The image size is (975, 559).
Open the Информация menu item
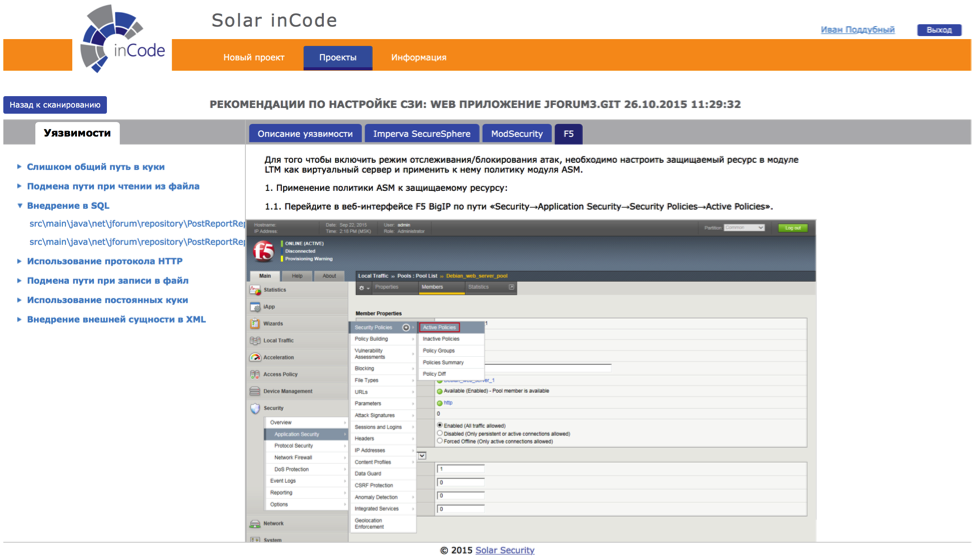coord(418,57)
